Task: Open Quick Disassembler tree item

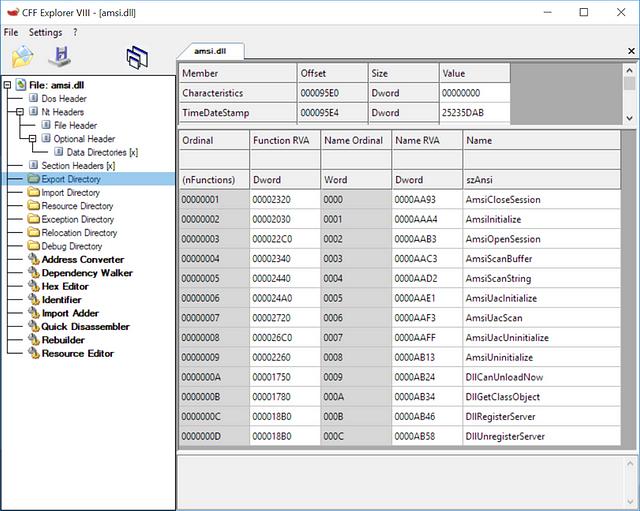Action: click(85, 327)
